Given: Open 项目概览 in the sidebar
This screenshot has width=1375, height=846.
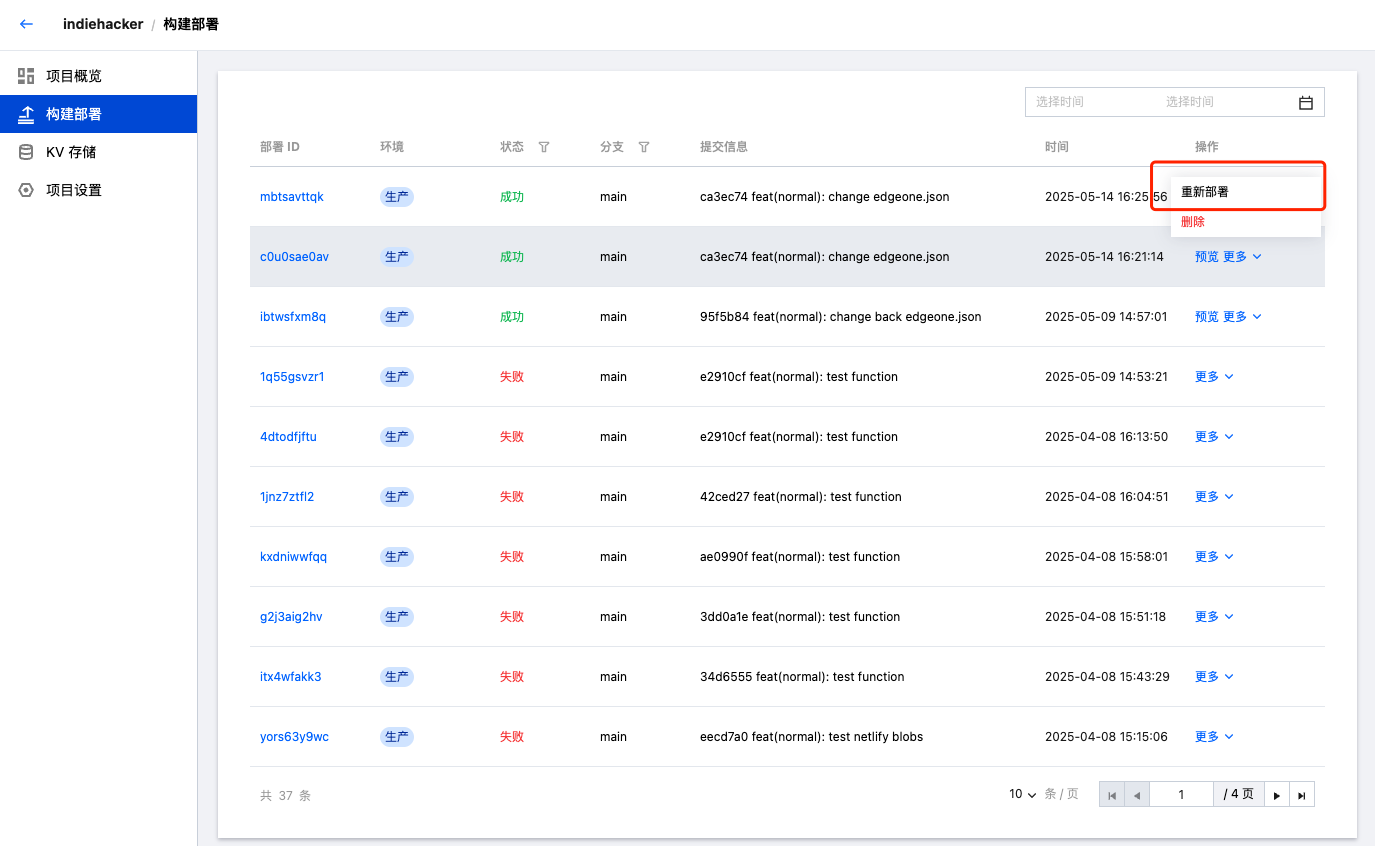Looking at the screenshot, I should point(73,76).
